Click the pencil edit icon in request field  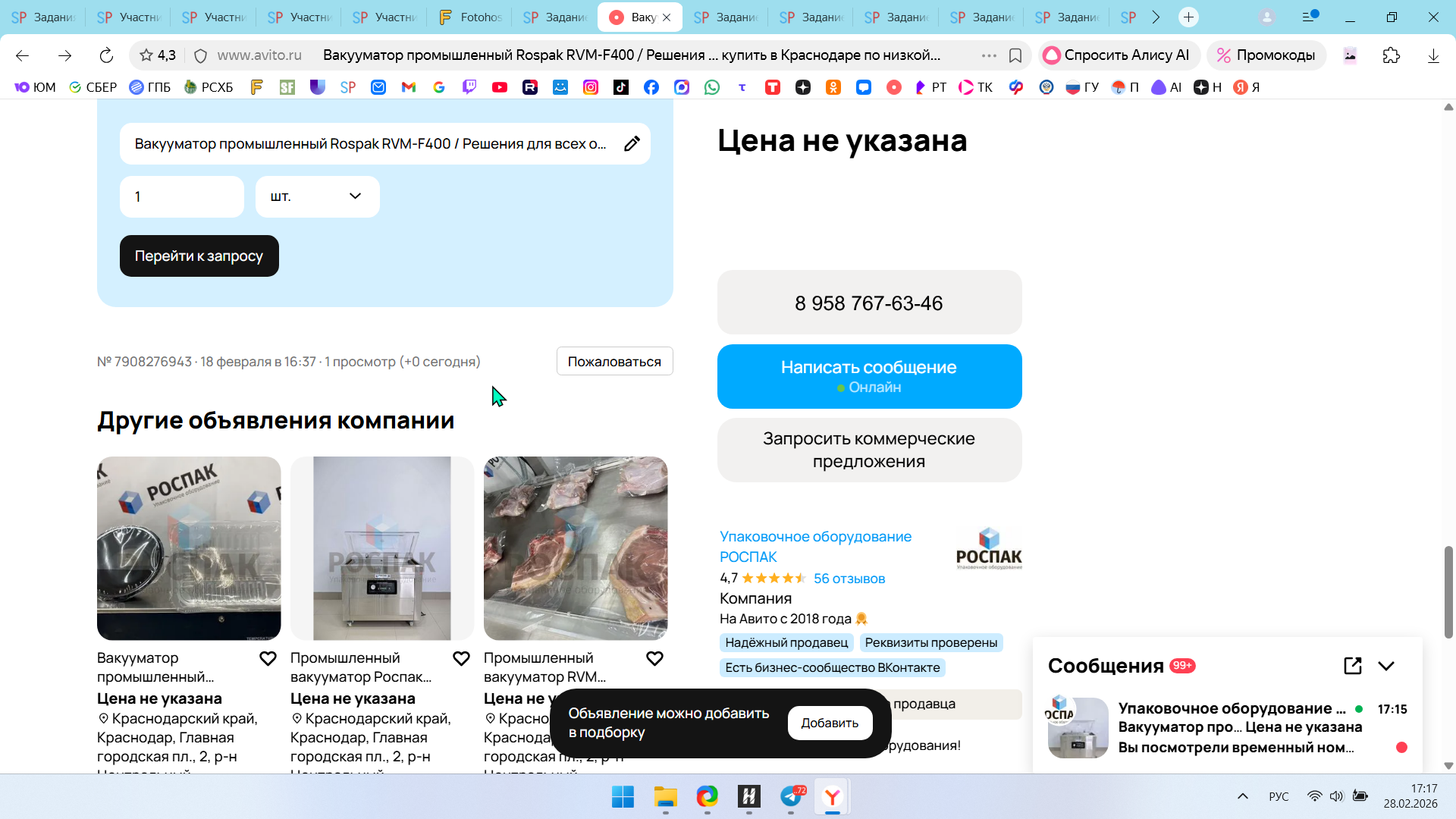point(632,144)
